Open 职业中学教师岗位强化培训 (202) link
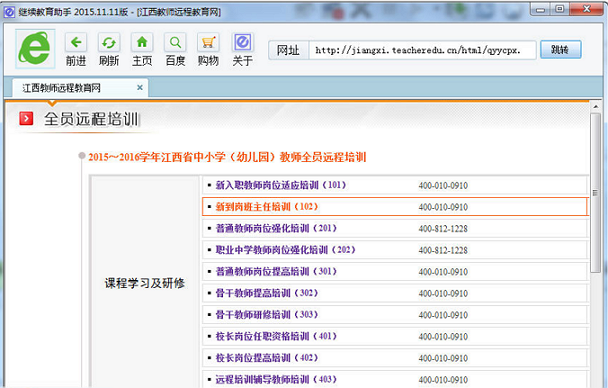 285,250
